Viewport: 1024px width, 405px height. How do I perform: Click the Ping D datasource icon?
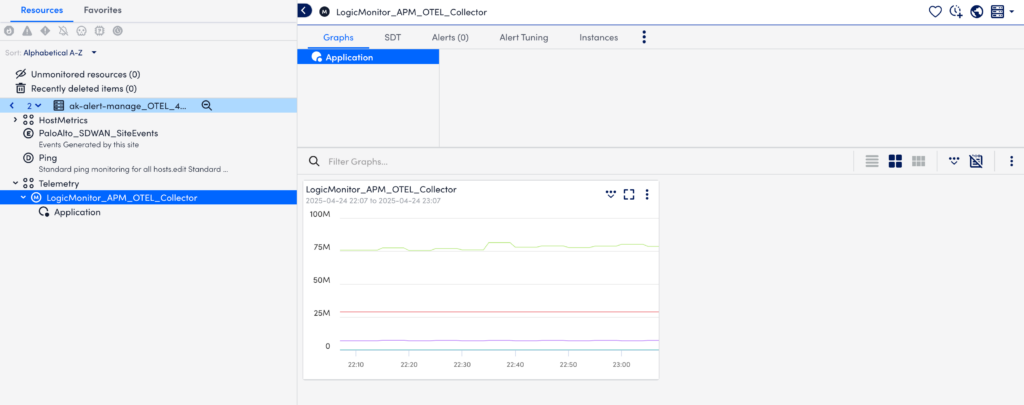pos(28,158)
